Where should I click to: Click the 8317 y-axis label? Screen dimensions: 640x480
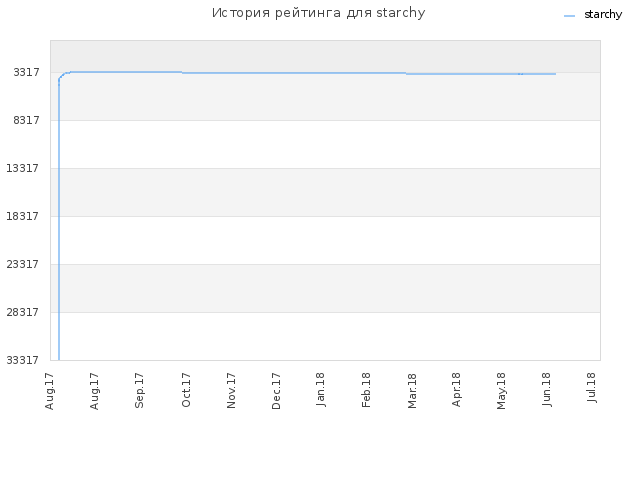pos(27,120)
